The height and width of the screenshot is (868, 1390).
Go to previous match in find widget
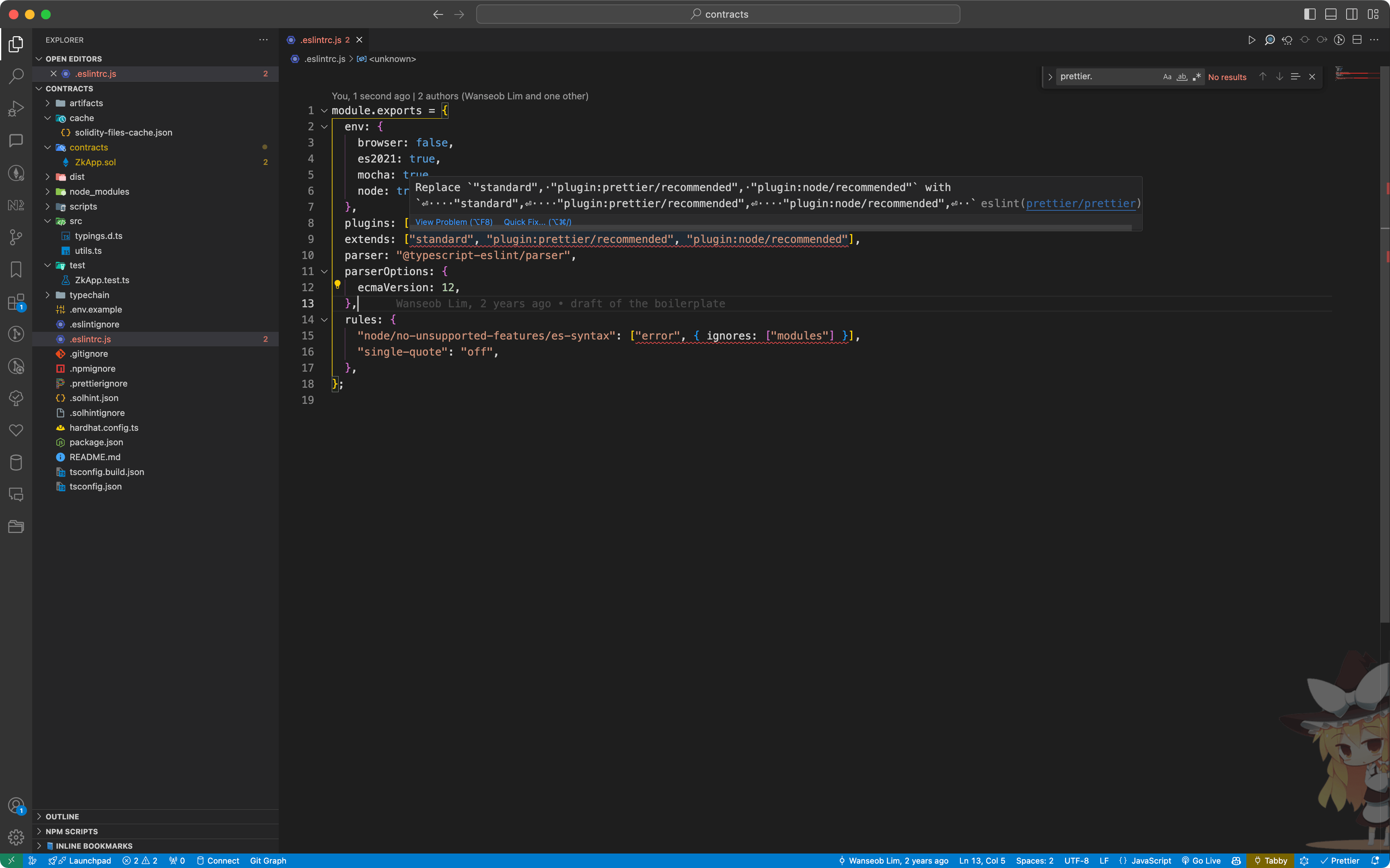click(x=1263, y=76)
